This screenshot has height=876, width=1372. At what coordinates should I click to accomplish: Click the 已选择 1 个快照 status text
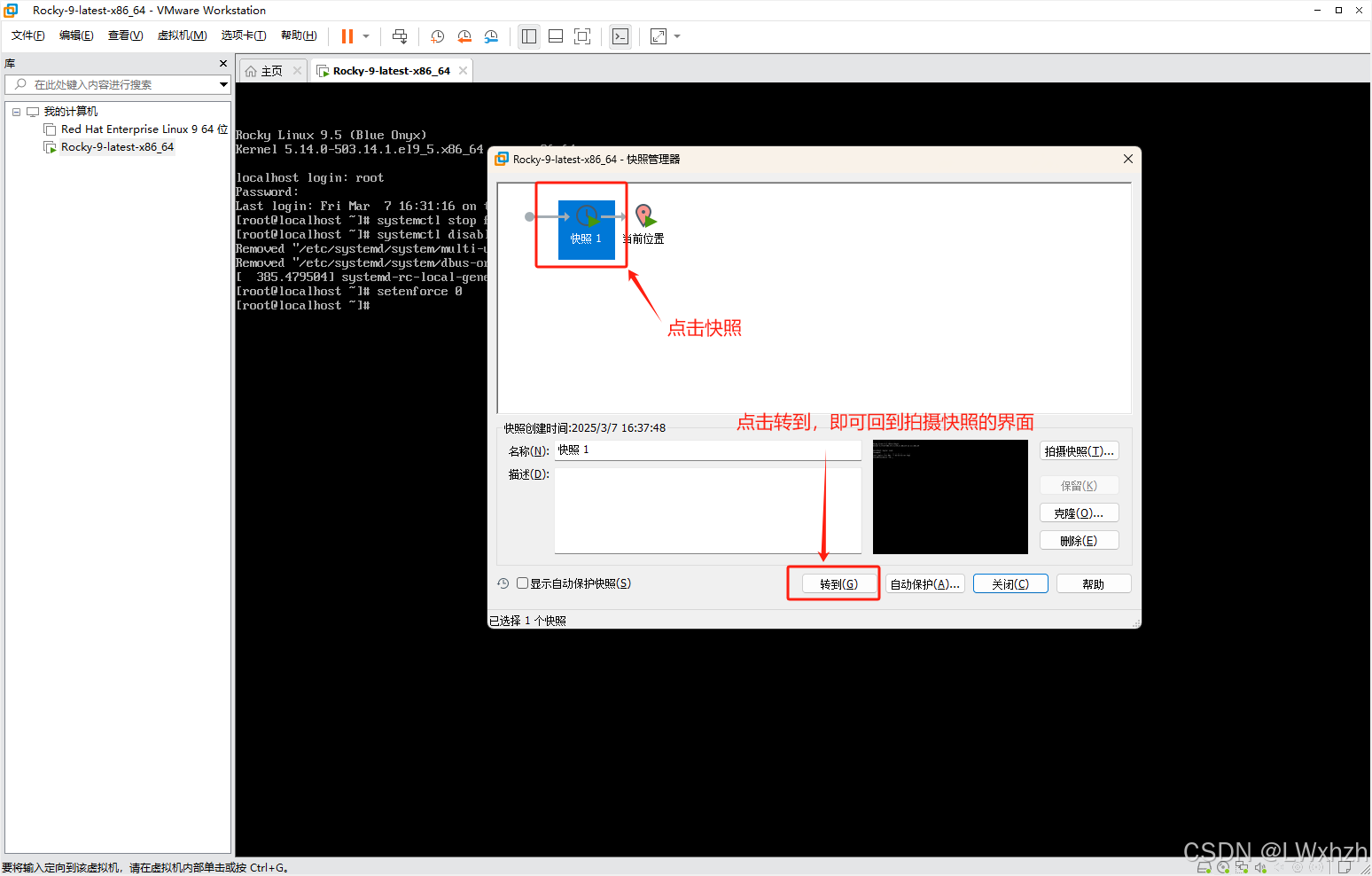pyautogui.click(x=527, y=621)
